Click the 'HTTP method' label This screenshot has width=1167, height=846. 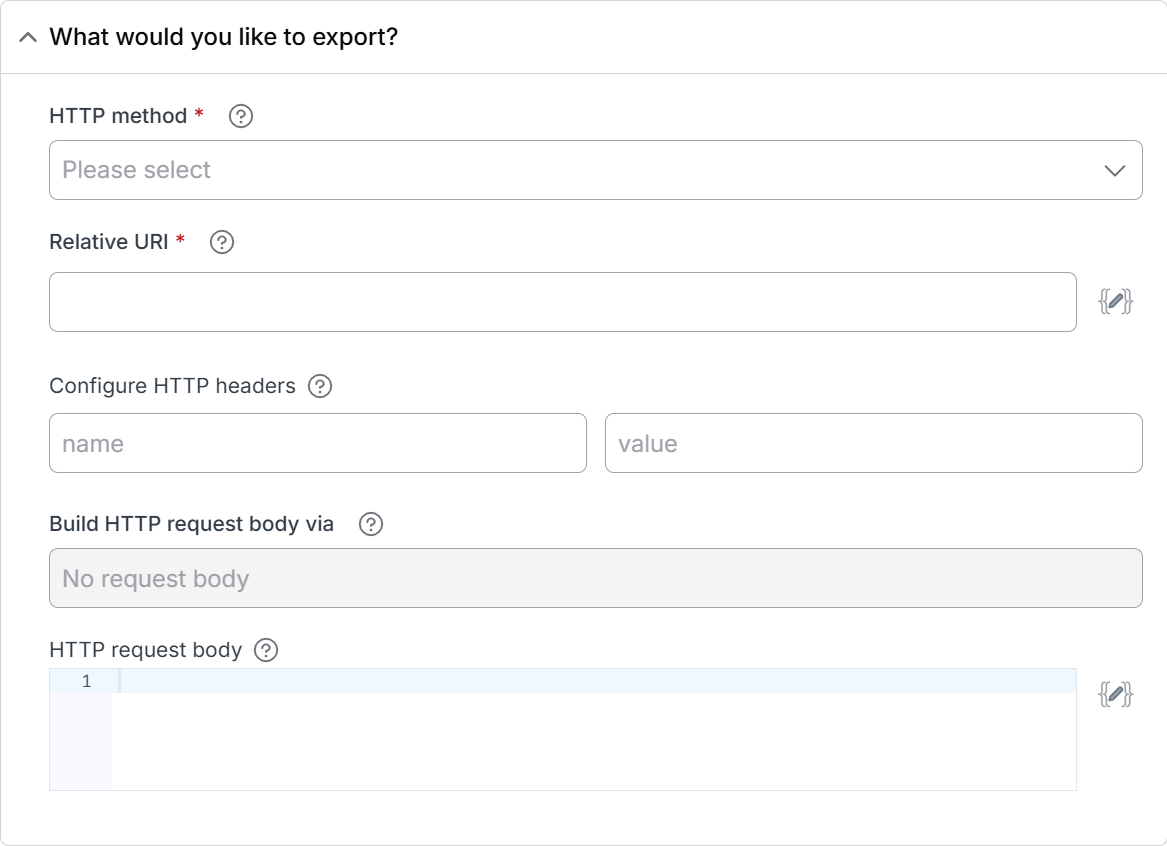pyautogui.click(x=118, y=116)
